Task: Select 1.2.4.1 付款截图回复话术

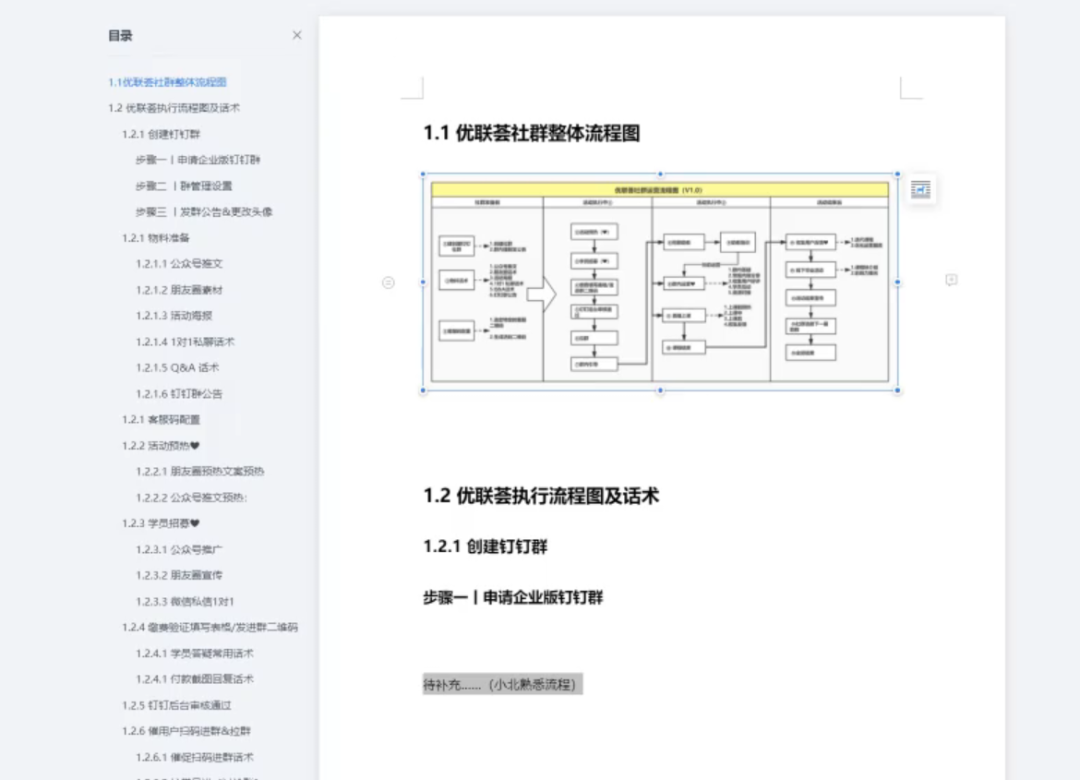Action: pos(195,679)
